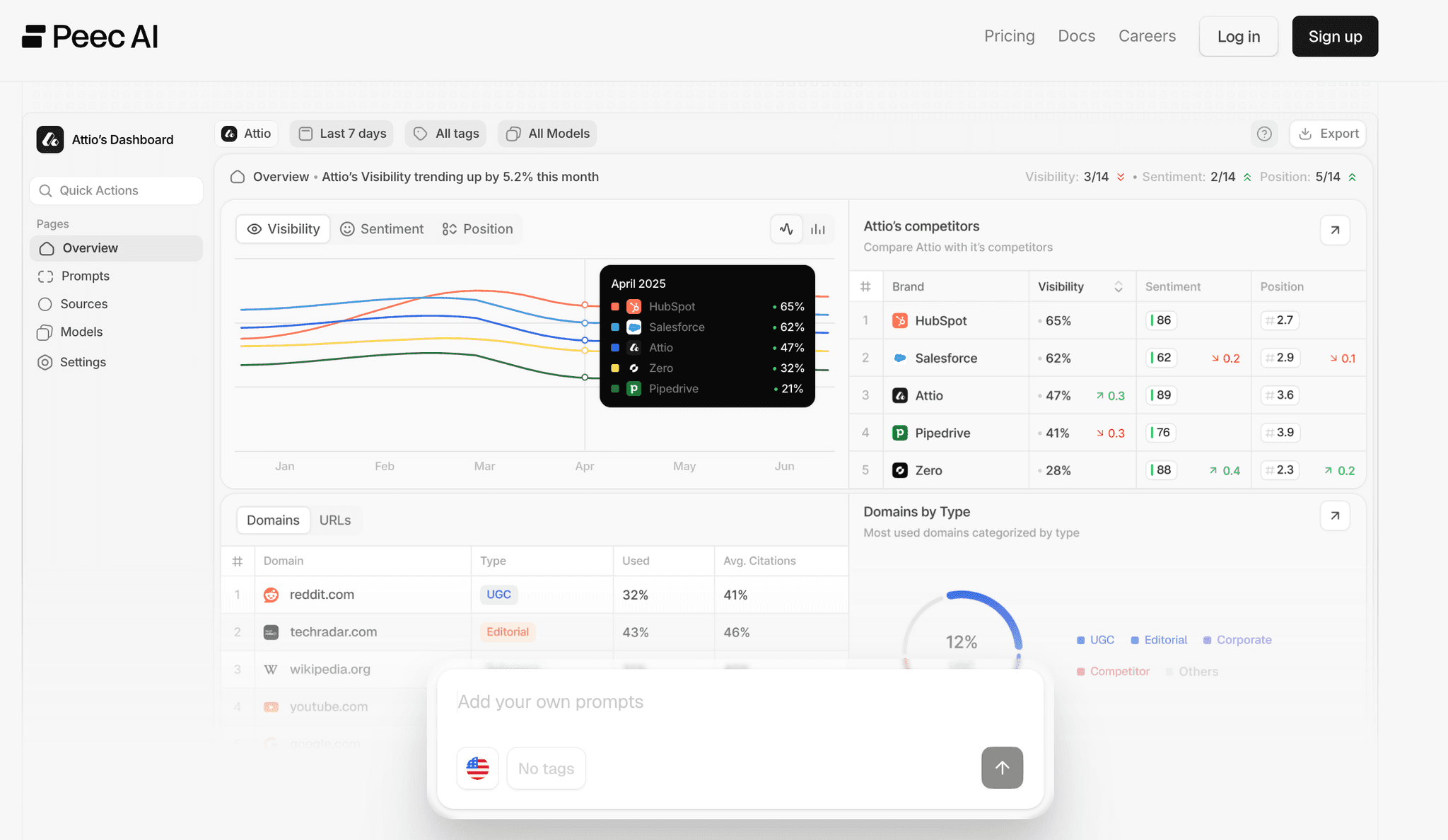Switch to the URLs tab
Viewport: 1448px width, 840px height.
click(336, 520)
